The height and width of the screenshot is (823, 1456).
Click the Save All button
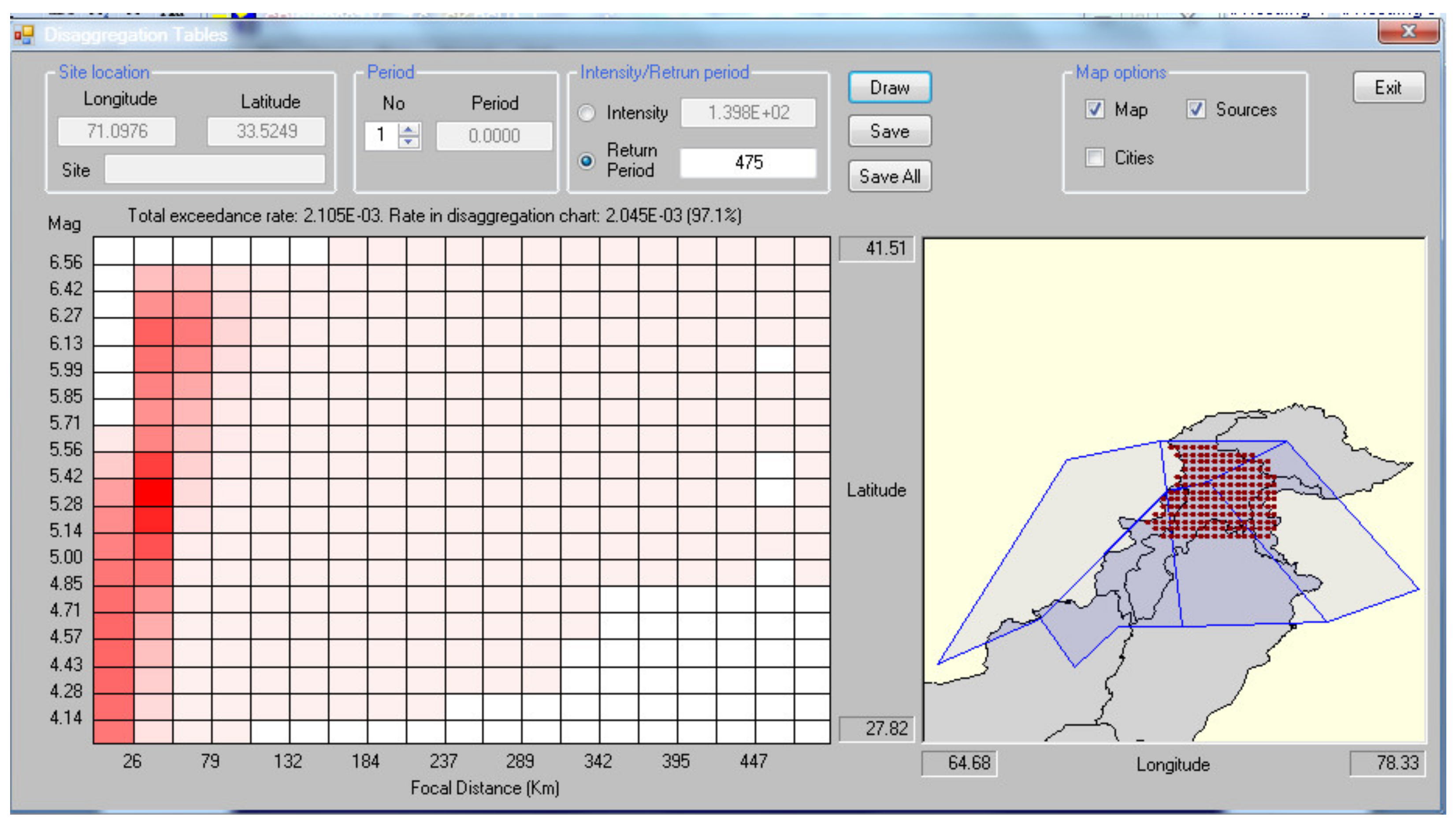(x=889, y=176)
